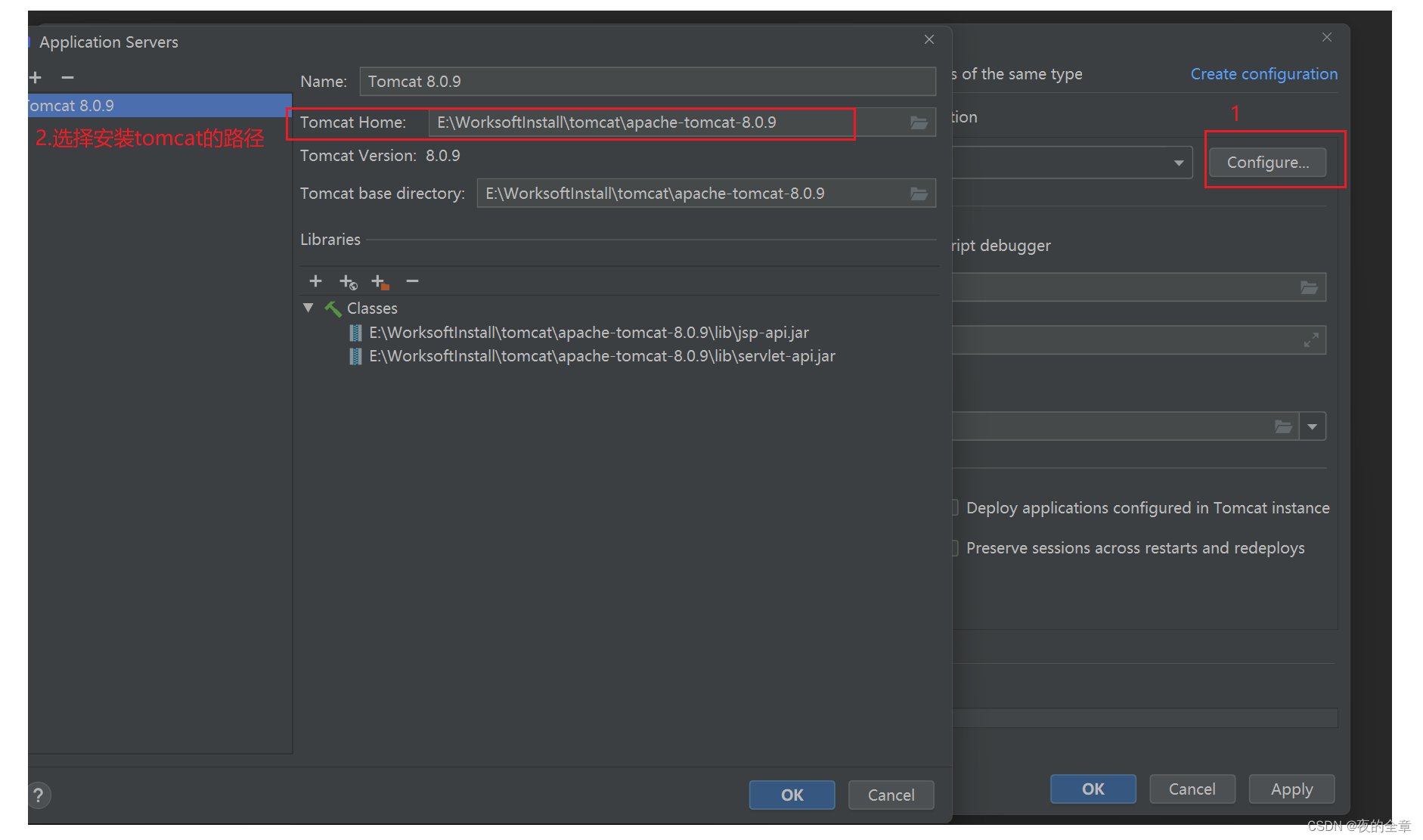Select the jsp-api.jar library entry
The width and height of the screenshot is (1423, 840).
click(x=588, y=333)
